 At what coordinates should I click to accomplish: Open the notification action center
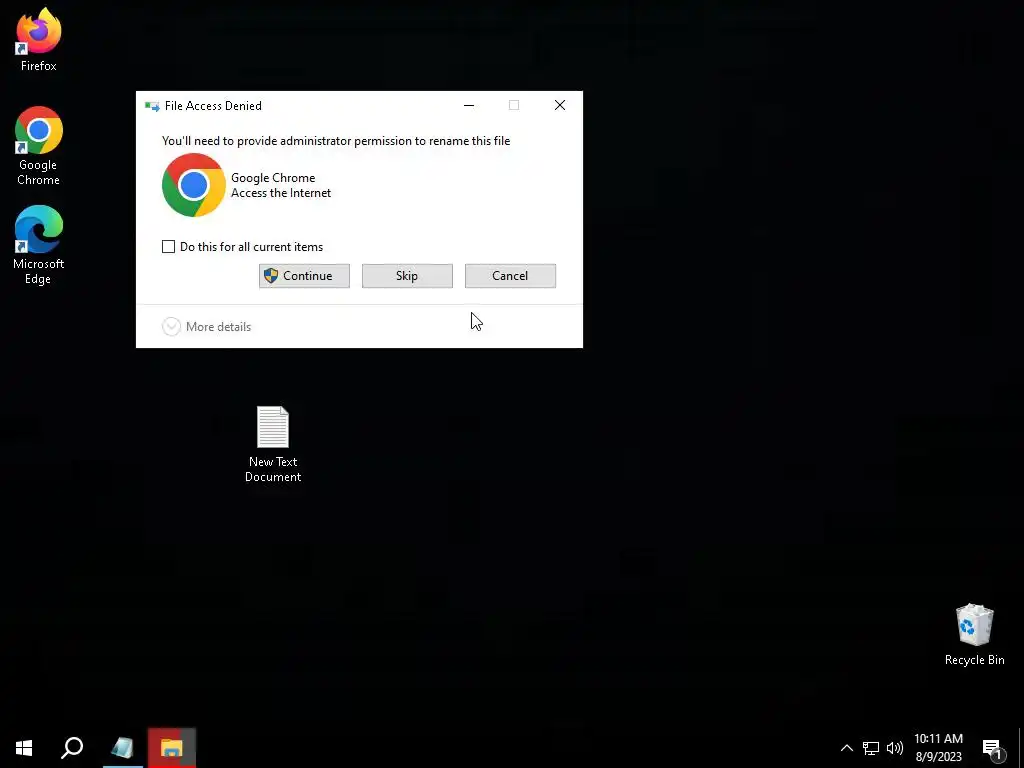point(993,748)
